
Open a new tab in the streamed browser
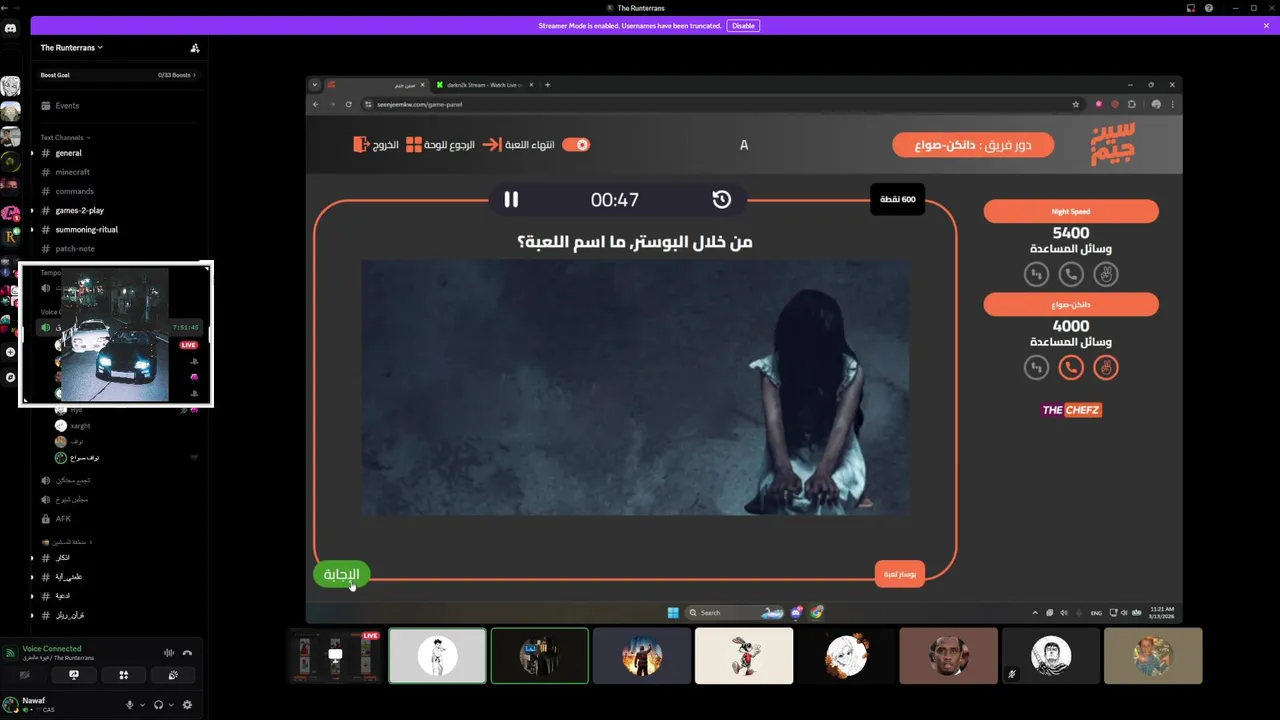[547, 85]
